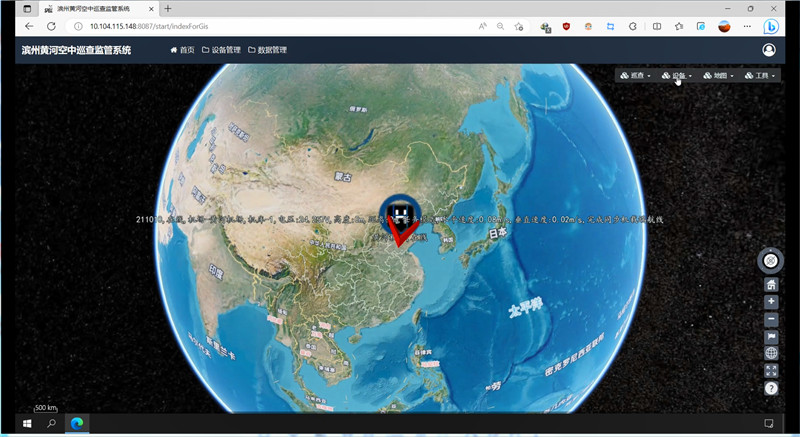Click the site information icon in the address bar
The image size is (800, 437).
(x=78, y=26)
